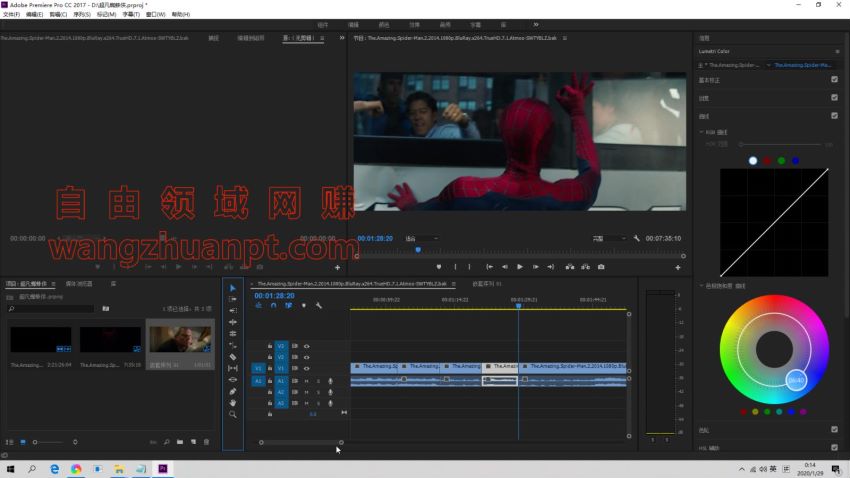850x478 pixels.
Task: Export frame with camera icon
Action: click(x=601, y=267)
